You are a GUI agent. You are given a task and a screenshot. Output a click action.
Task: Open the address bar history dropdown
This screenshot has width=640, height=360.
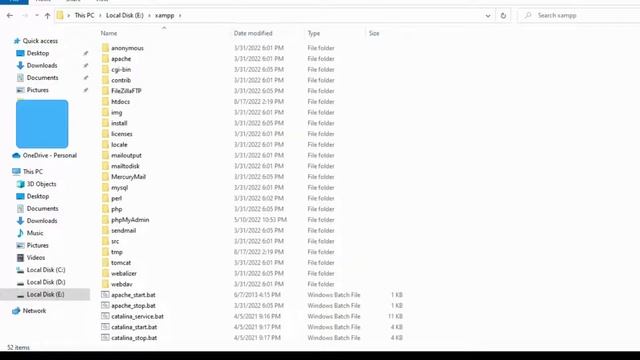click(488, 16)
